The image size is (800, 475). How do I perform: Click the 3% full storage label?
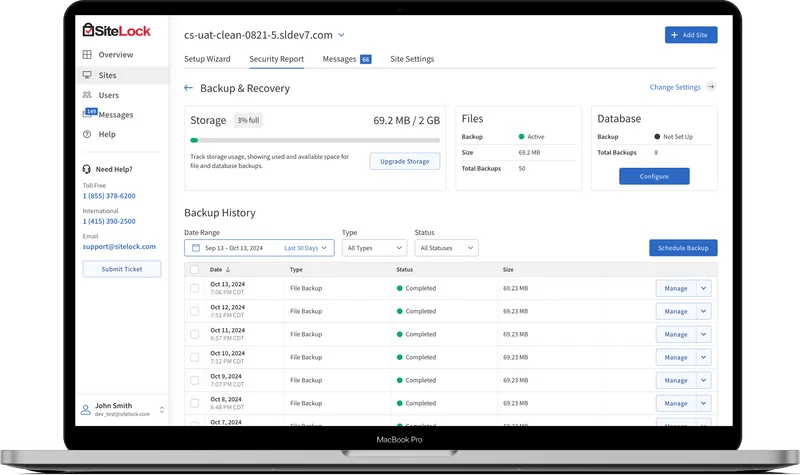tap(248, 120)
